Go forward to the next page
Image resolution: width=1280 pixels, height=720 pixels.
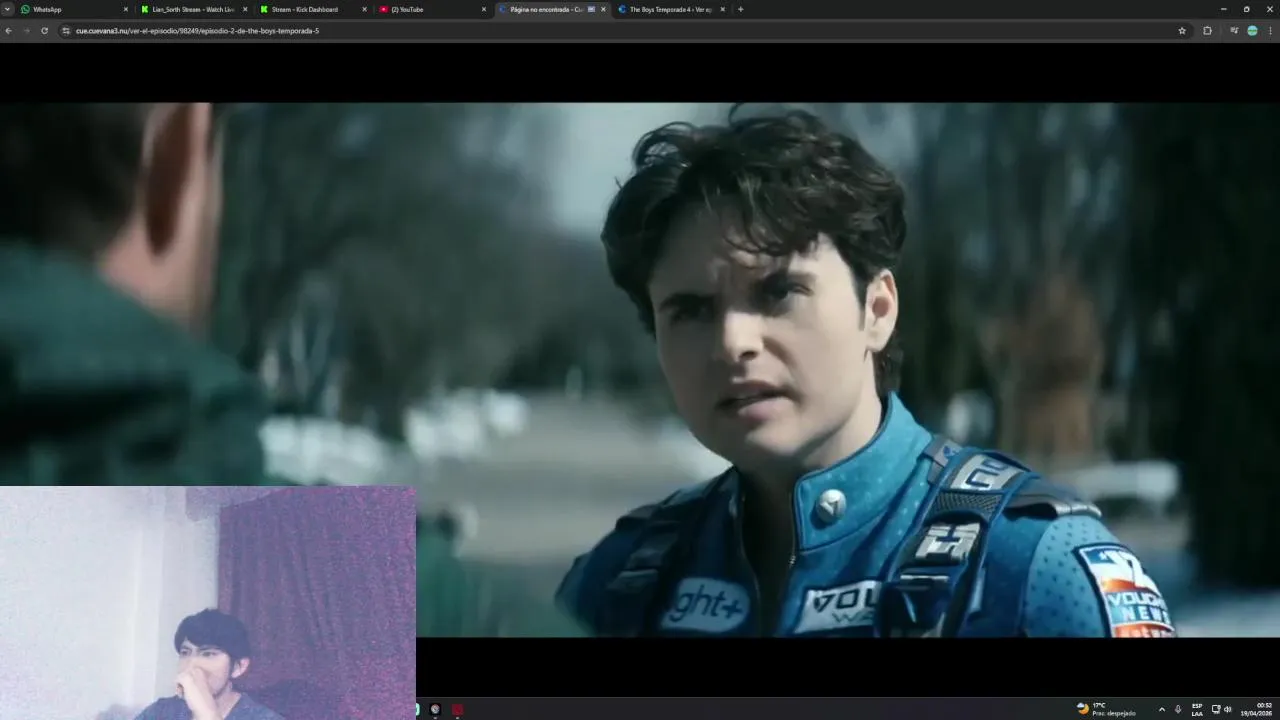[x=26, y=31]
